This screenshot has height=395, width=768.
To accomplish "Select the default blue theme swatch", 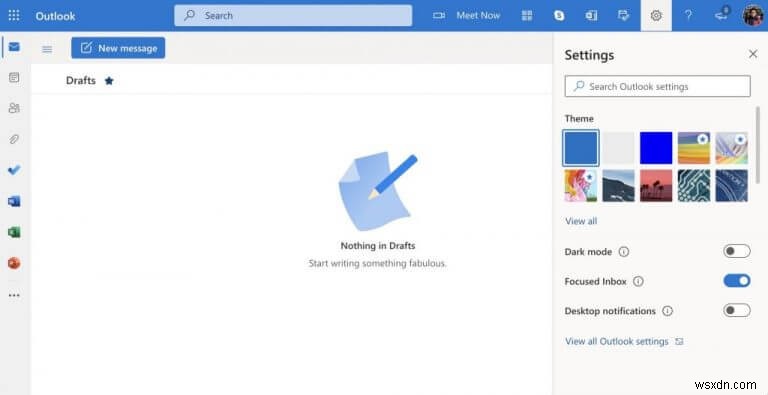I will [580, 148].
